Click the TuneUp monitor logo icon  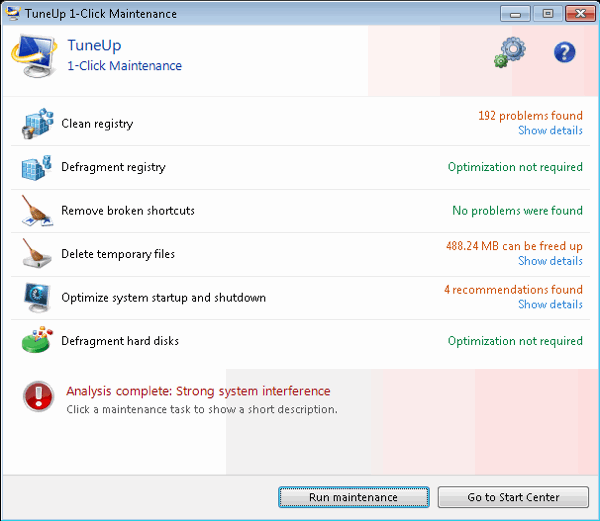pos(34,55)
